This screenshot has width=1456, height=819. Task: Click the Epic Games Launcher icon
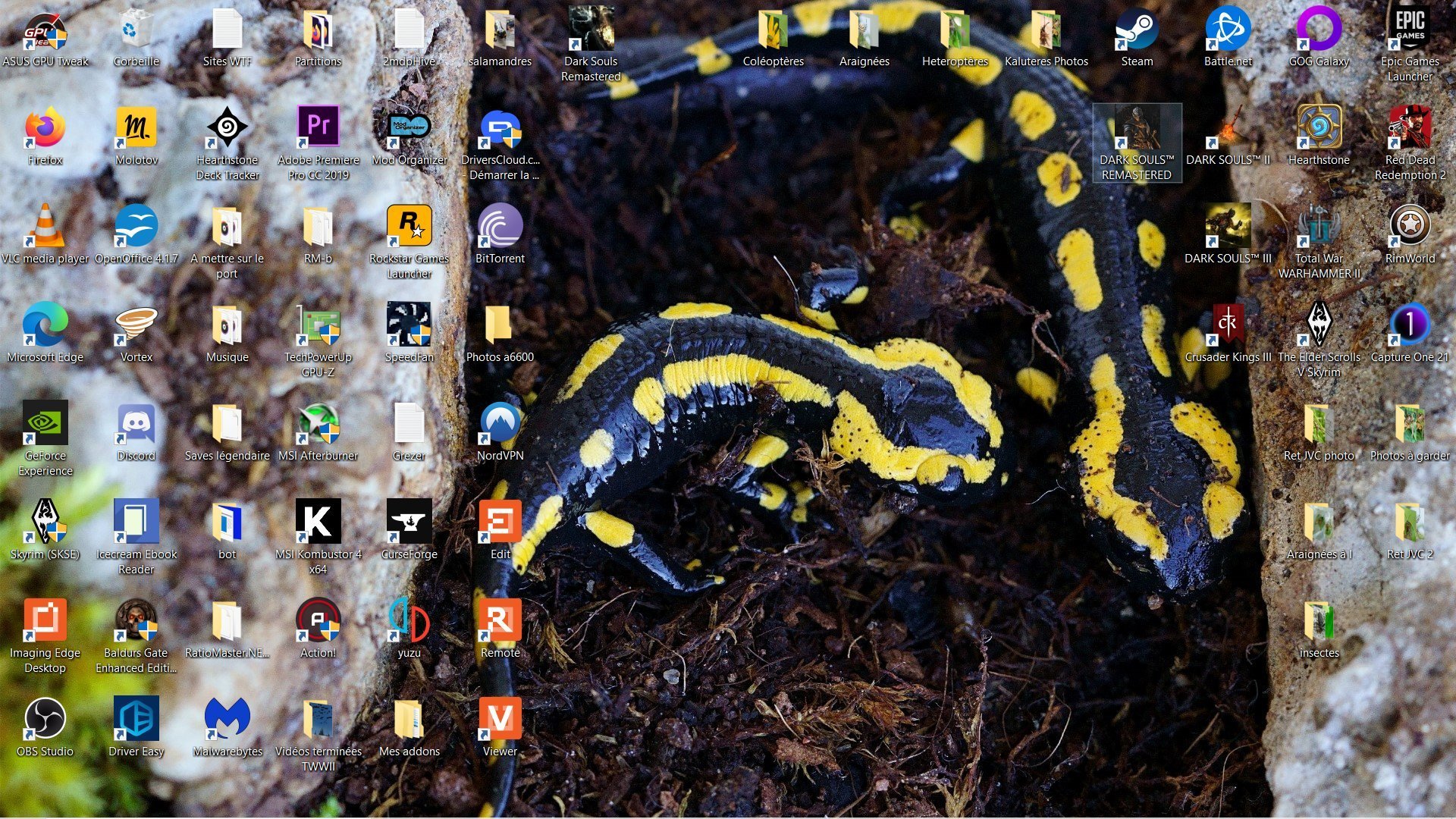tap(1410, 30)
